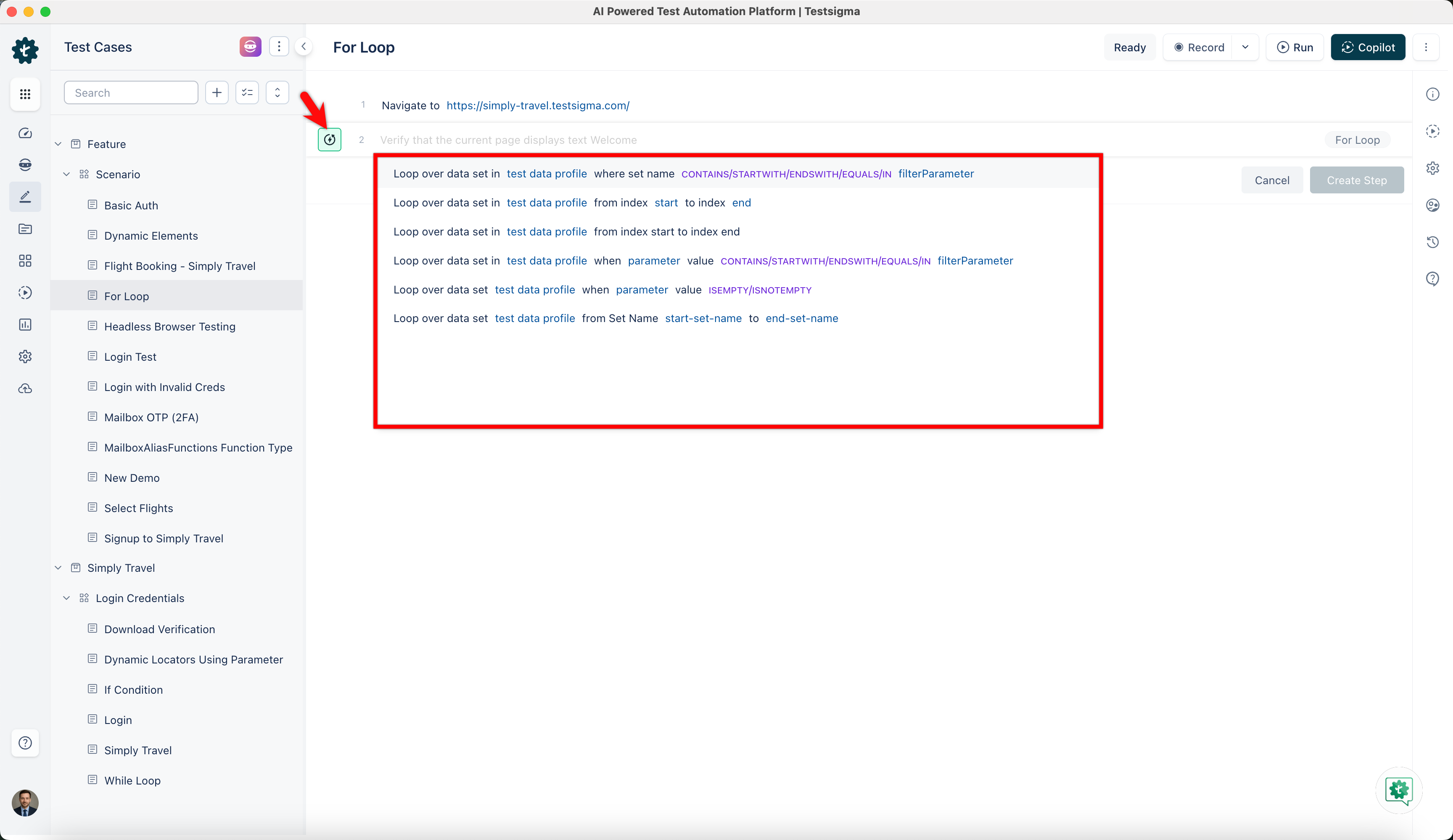Image resolution: width=1453 pixels, height=840 pixels.
Task: Open settings gear icon in left sidebar
Action: (25, 356)
